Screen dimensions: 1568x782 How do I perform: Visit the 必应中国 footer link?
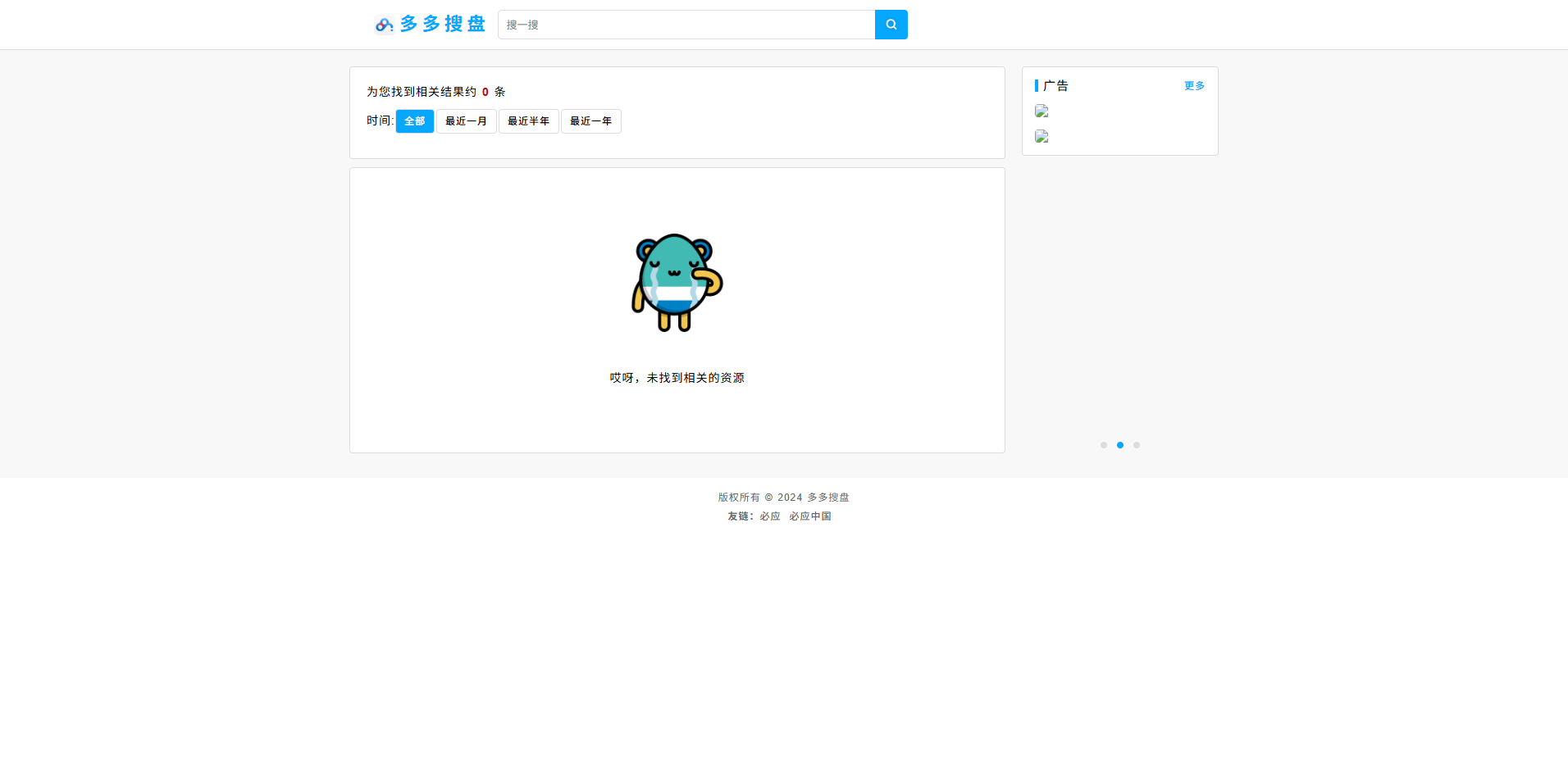point(809,516)
